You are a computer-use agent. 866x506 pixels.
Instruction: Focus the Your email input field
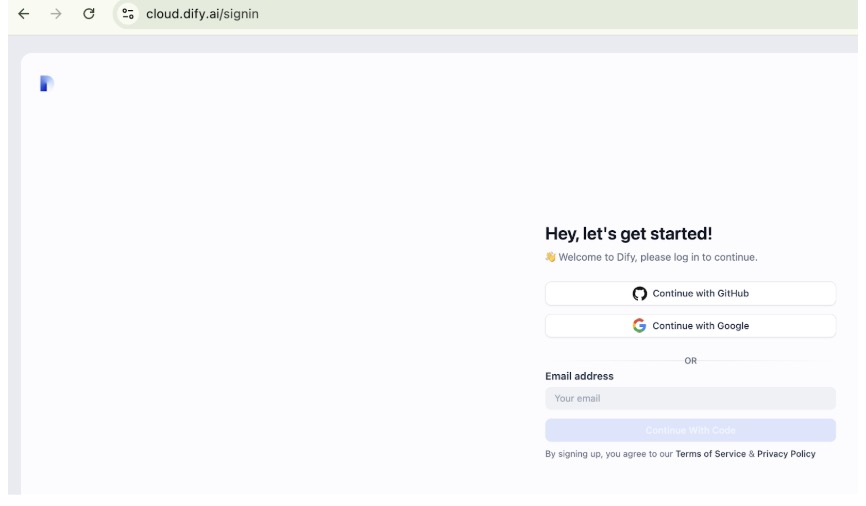pyautogui.click(x=690, y=398)
